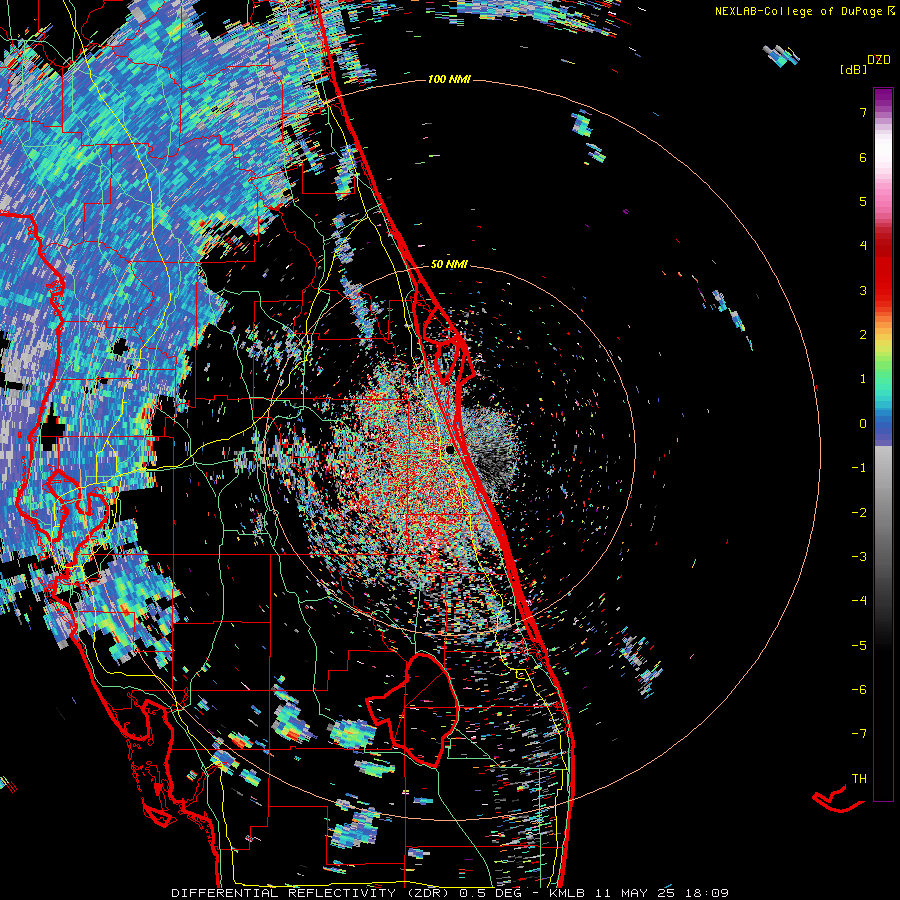The width and height of the screenshot is (900, 900).
Task: Pick the -7 dB scale value
Action: (859, 734)
